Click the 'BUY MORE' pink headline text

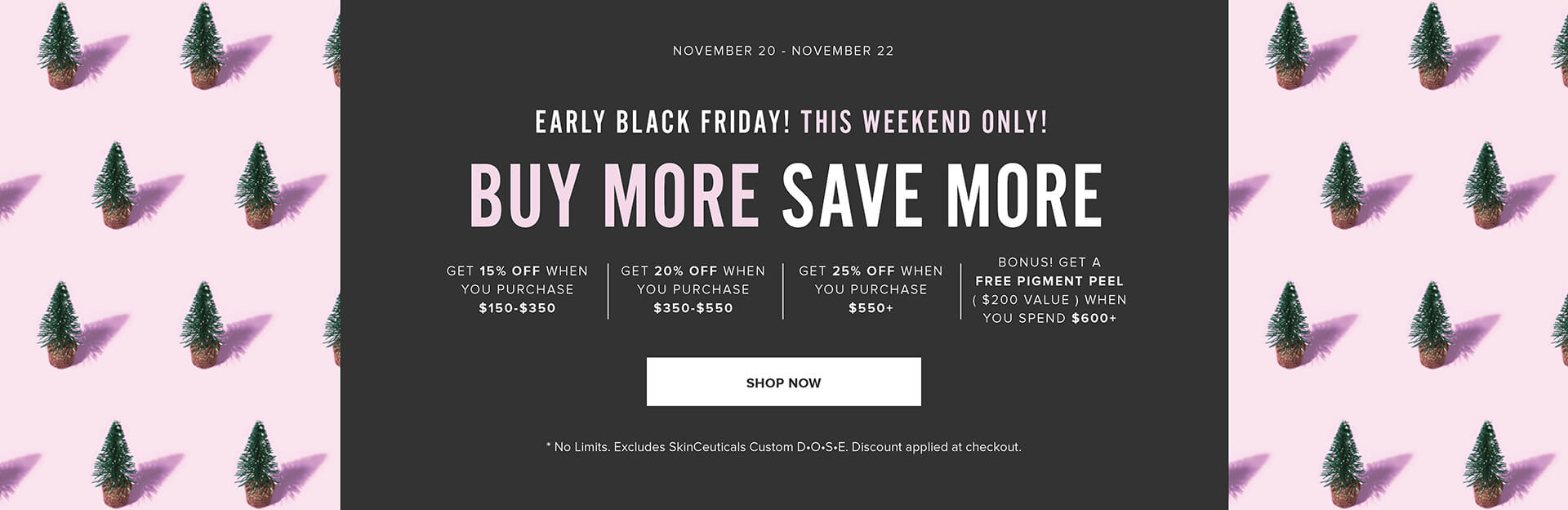614,196
